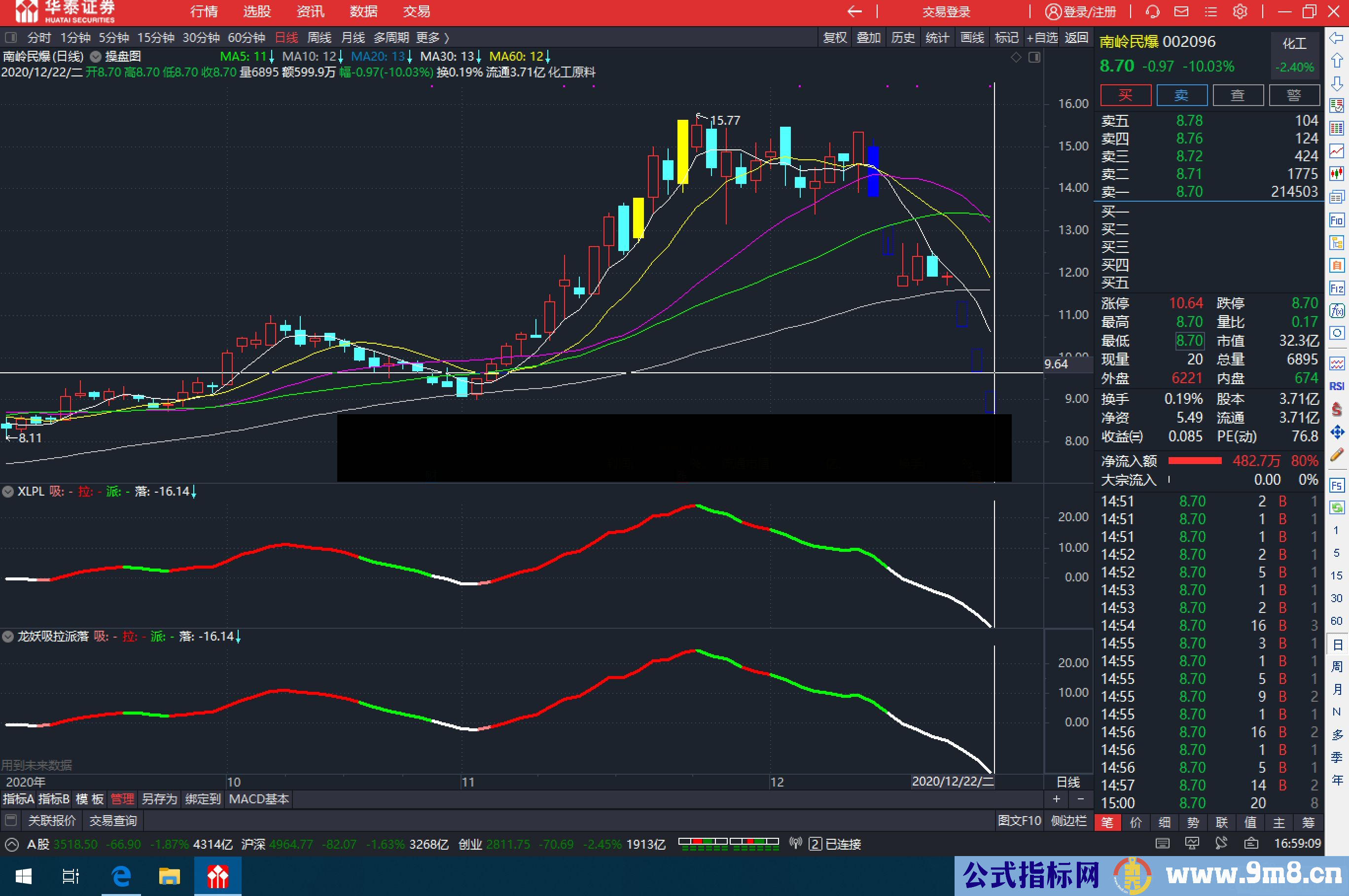The width and height of the screenshot is (1349, 896).
Task: Collapse the XLPL indicator panel
Action: pyautogui.click(x=8, y=492)
